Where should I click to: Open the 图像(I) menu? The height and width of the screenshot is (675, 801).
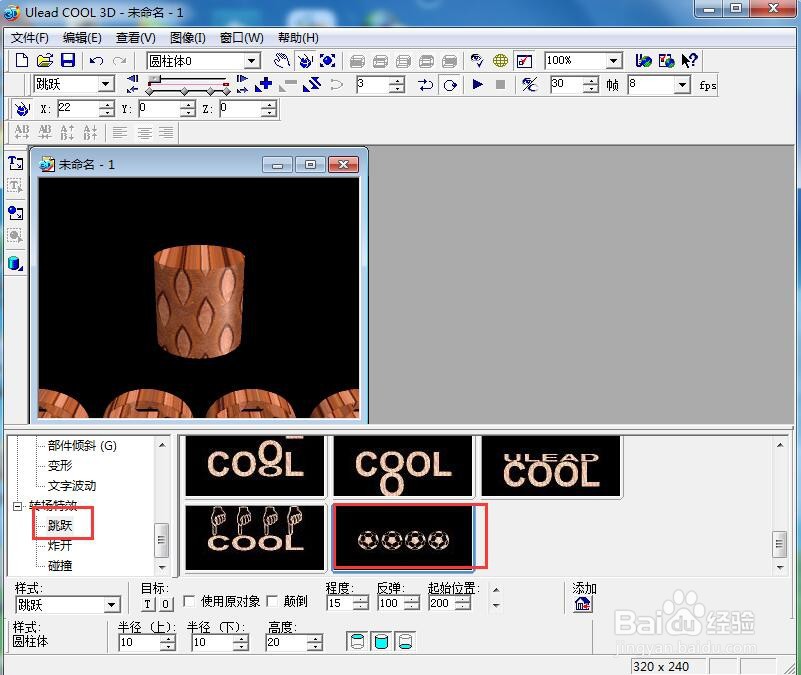coord(187,38)
